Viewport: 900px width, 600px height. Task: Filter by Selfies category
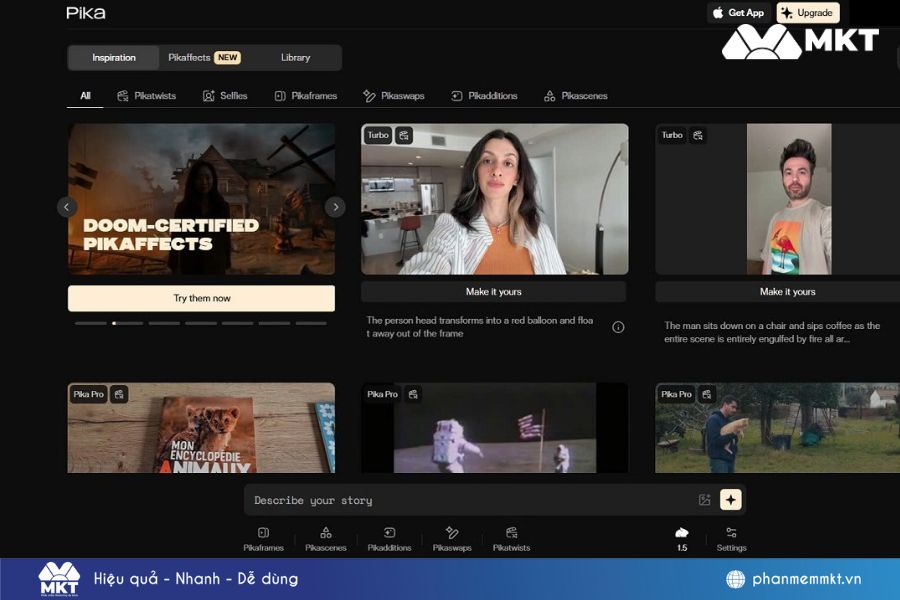[225, 95]
